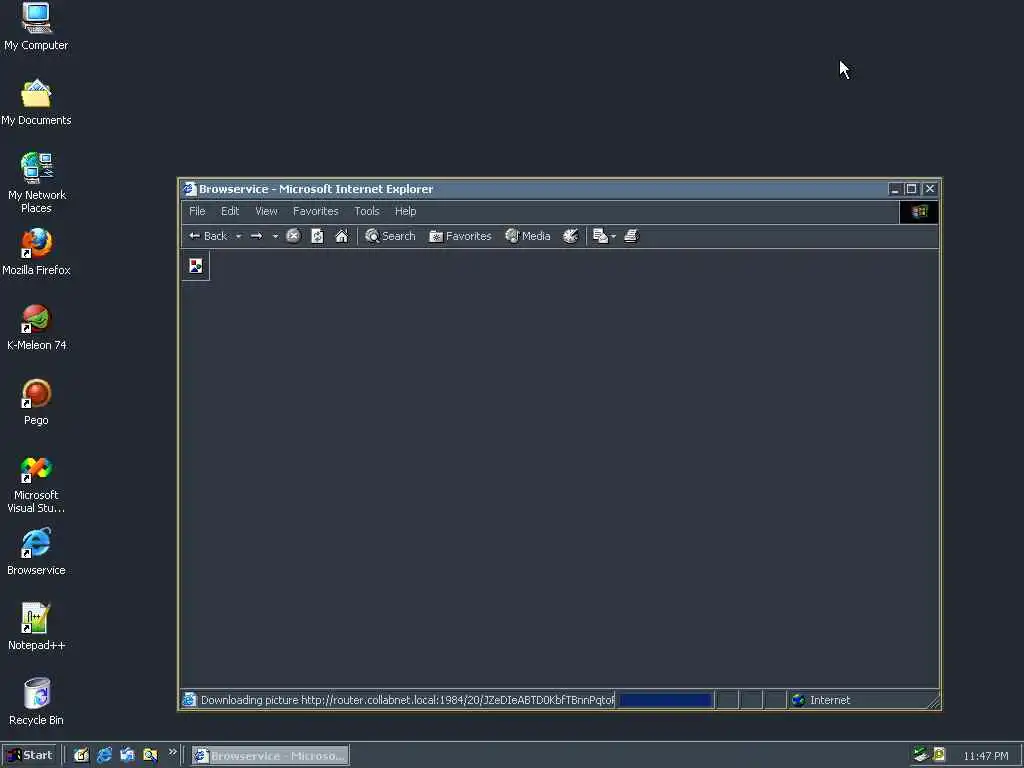Select the Notepad++ desktop shortcut
The height and width of the screenshot is (768, 1024).
[x=36, y=627]
